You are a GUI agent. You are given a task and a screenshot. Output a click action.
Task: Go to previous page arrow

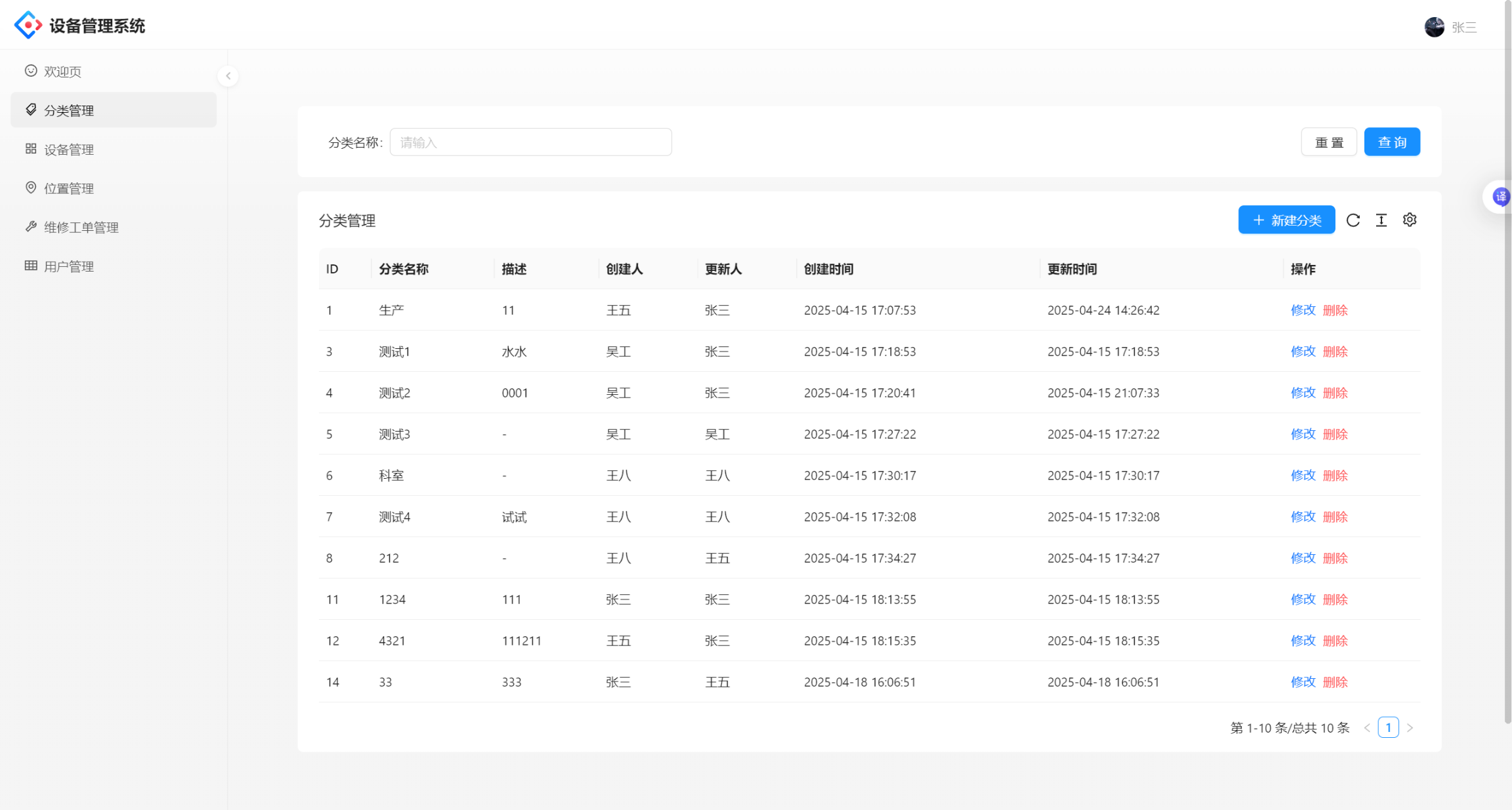[1367, 727]
